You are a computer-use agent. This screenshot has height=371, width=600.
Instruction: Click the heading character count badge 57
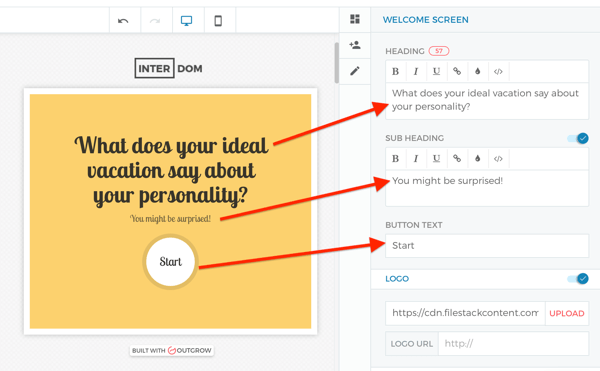pos(439,51)
